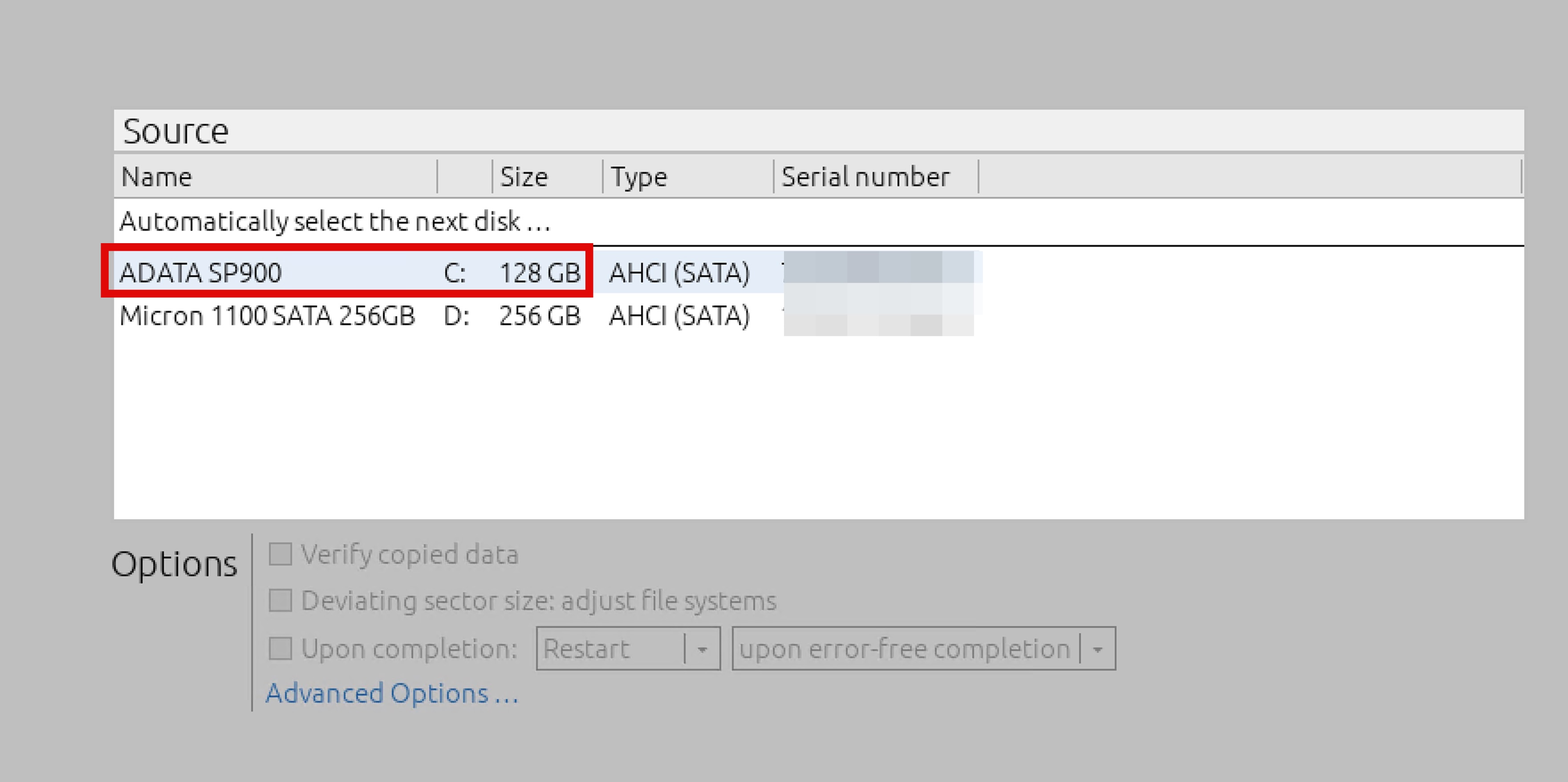Sort list by Size column header

click(x=548, y=177)
